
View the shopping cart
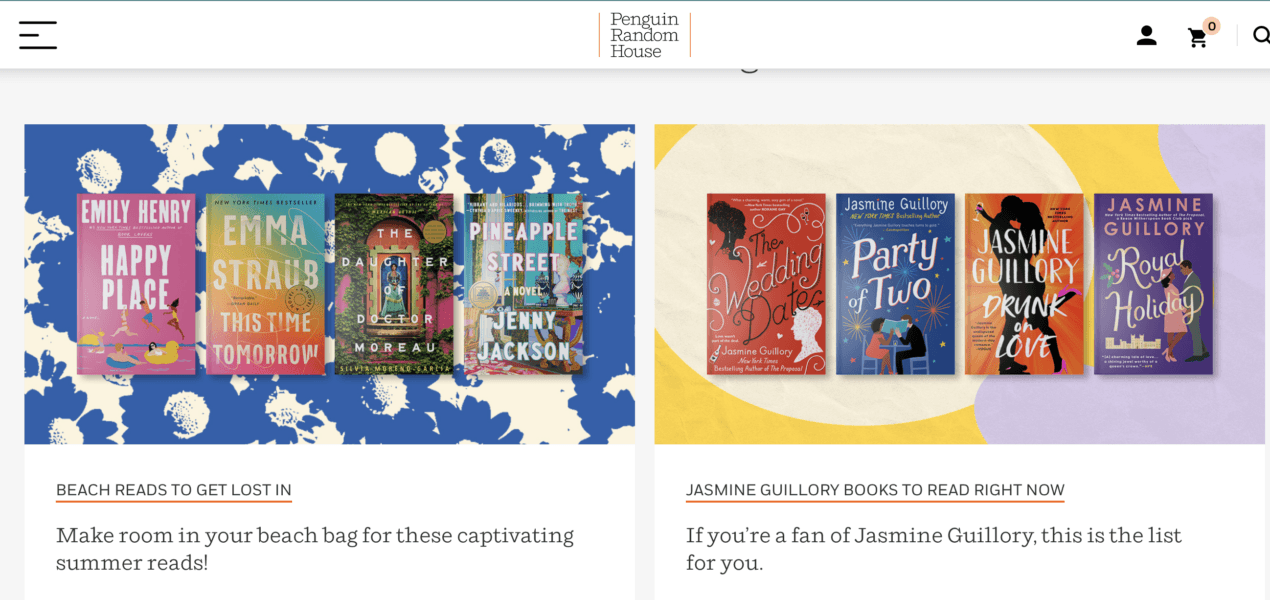1198,36
